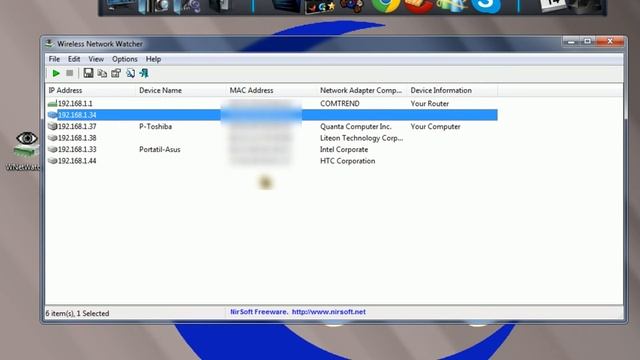The width and height of the screenshot is (640, 360).
Task: Click the Liteon Technology Corp cell
Action: point(361,138)
